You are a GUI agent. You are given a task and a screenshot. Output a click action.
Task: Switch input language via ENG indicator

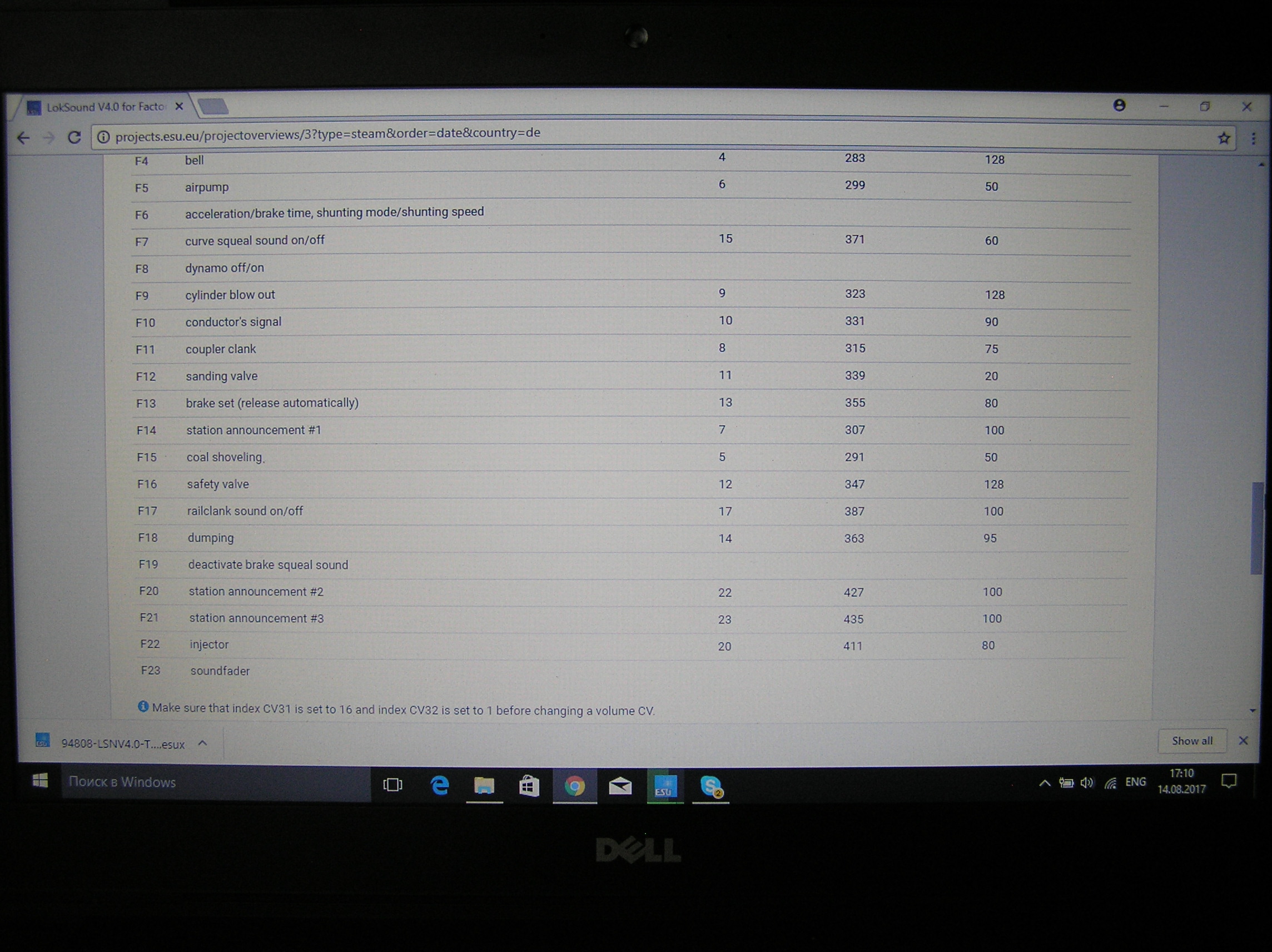(x=1135, y=782)
